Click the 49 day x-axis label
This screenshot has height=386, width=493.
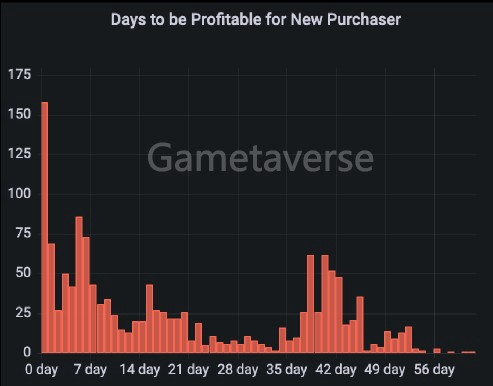pos(385,369)
